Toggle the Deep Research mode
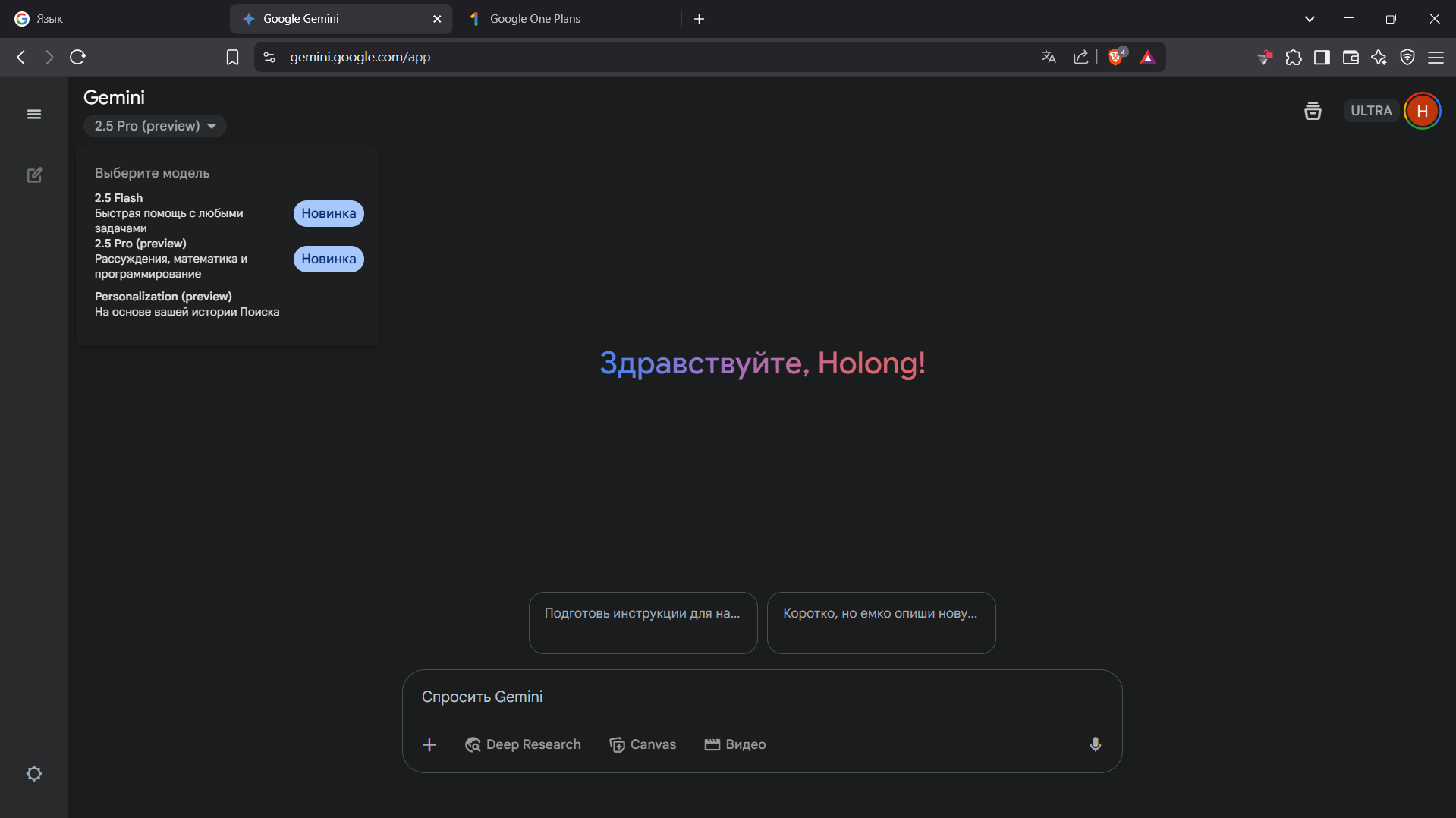The width and height of the screenshot is (1456, 818). point(523,744)
